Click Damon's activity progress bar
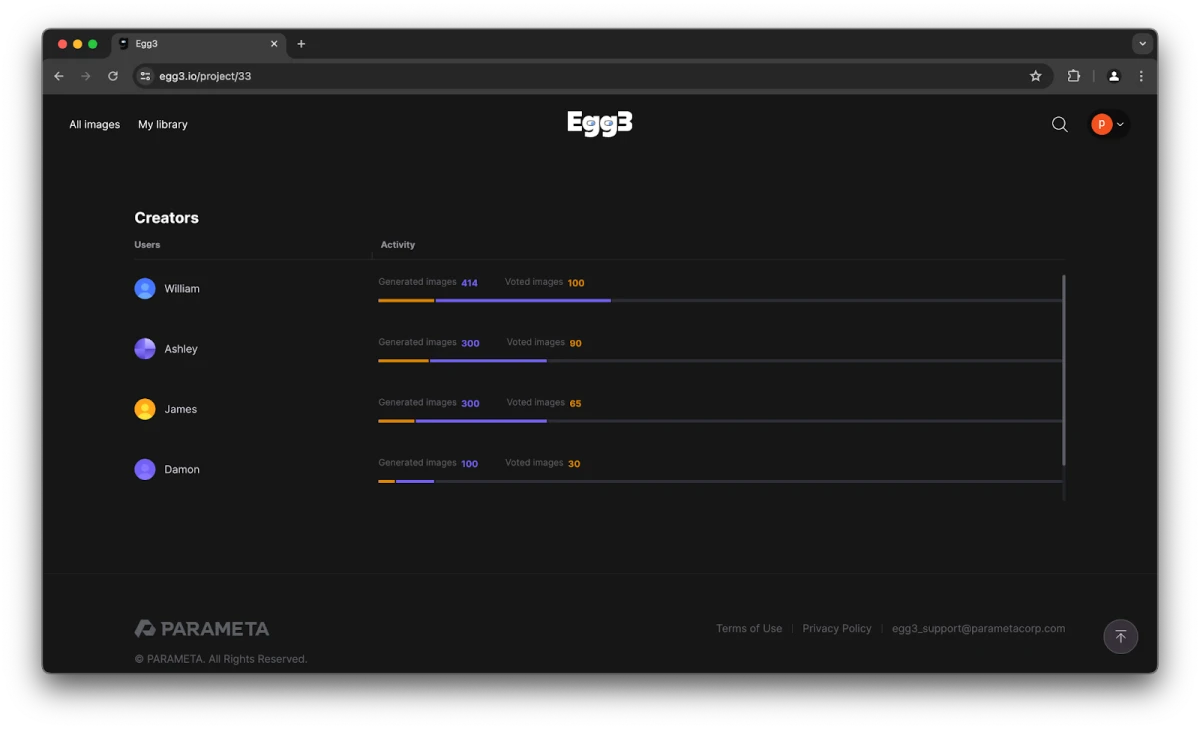This screenshot has height=729, width=1200. click(x=720, y=481)
